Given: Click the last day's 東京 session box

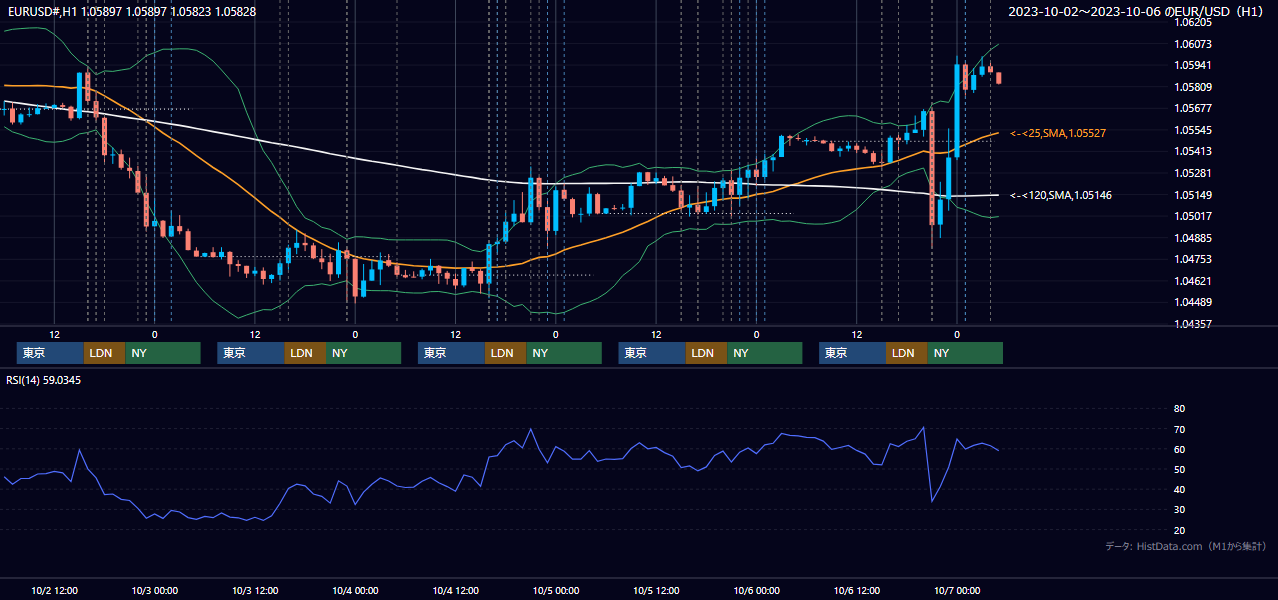Looking at the screenshot, I should click(x=852, y=353).
